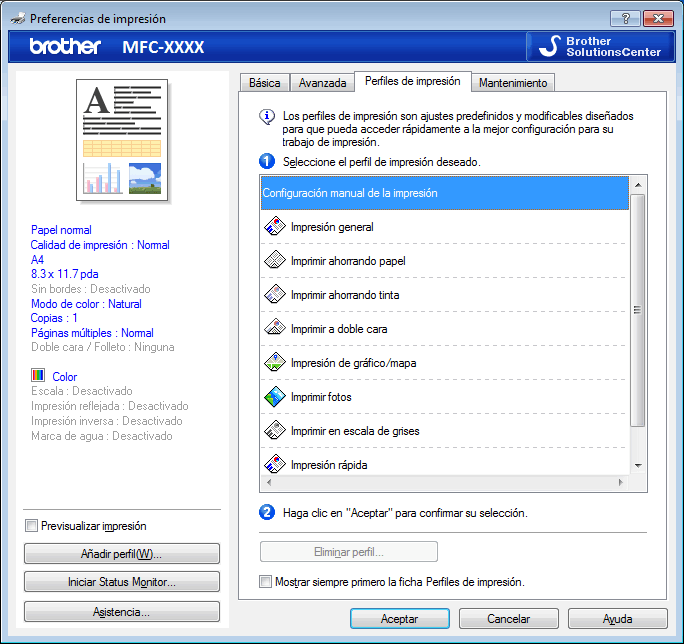
Task: Click 'Marca de agua : Desactivado' text
Action: [x=102, y=436]
